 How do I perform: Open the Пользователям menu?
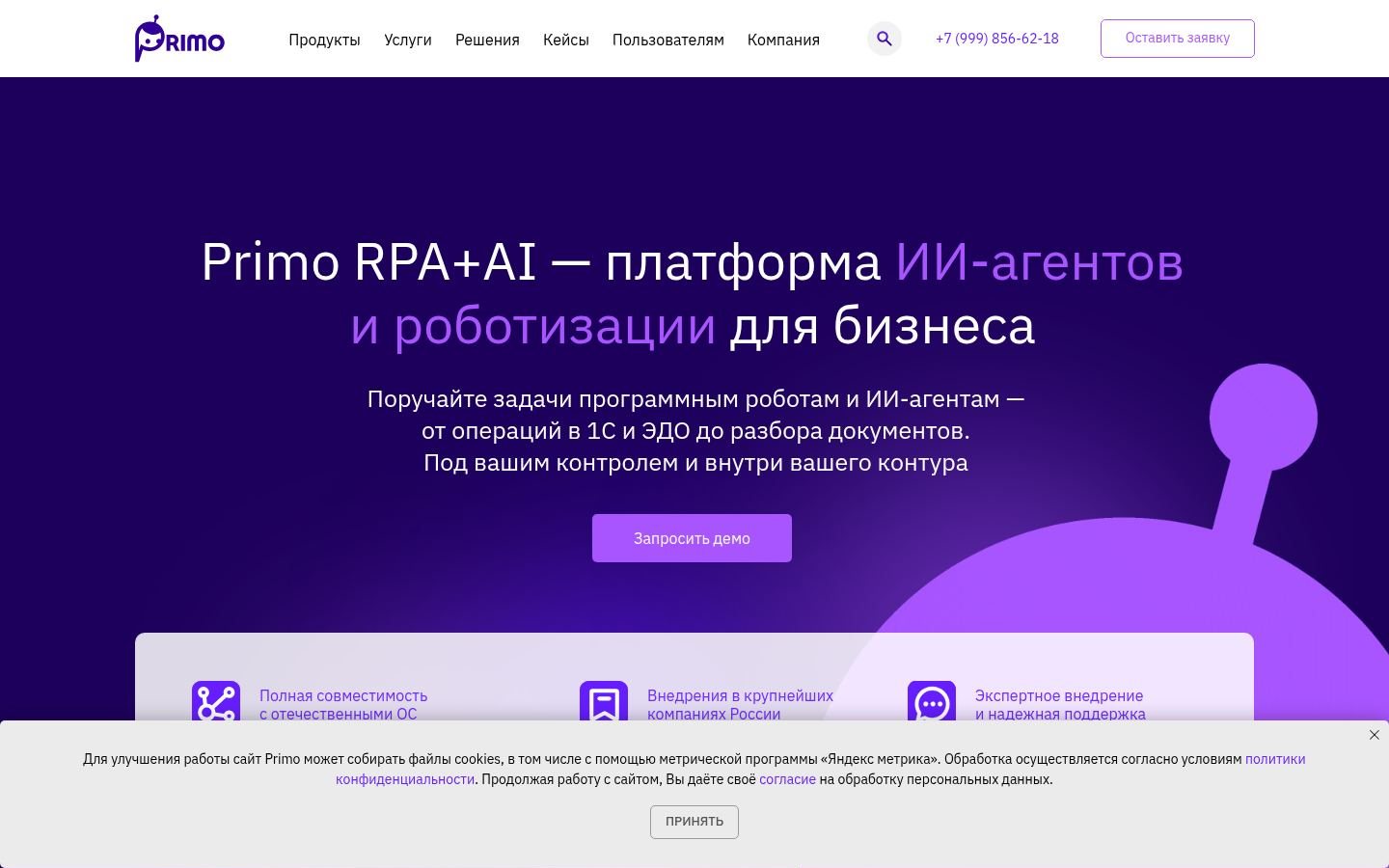coord(668,40)
